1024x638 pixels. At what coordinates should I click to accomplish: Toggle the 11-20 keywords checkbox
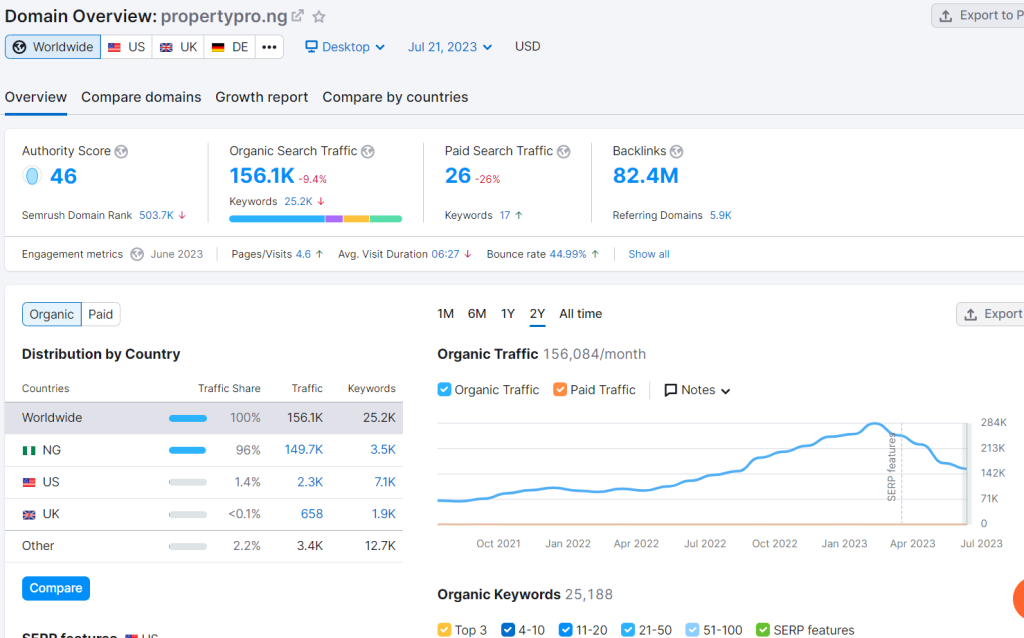coord(566,630)
